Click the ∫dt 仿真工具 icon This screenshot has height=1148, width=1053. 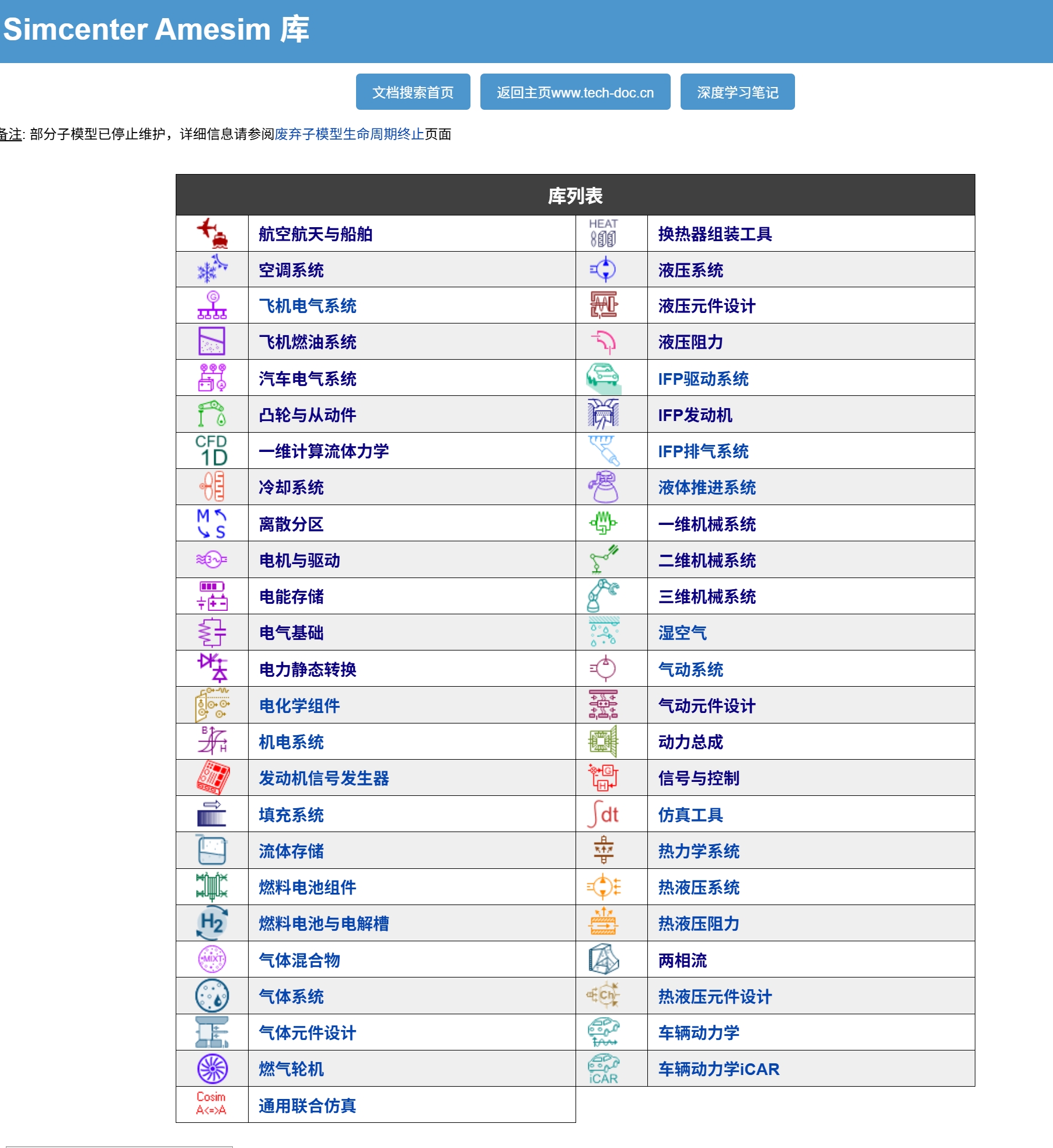(605, 815)
